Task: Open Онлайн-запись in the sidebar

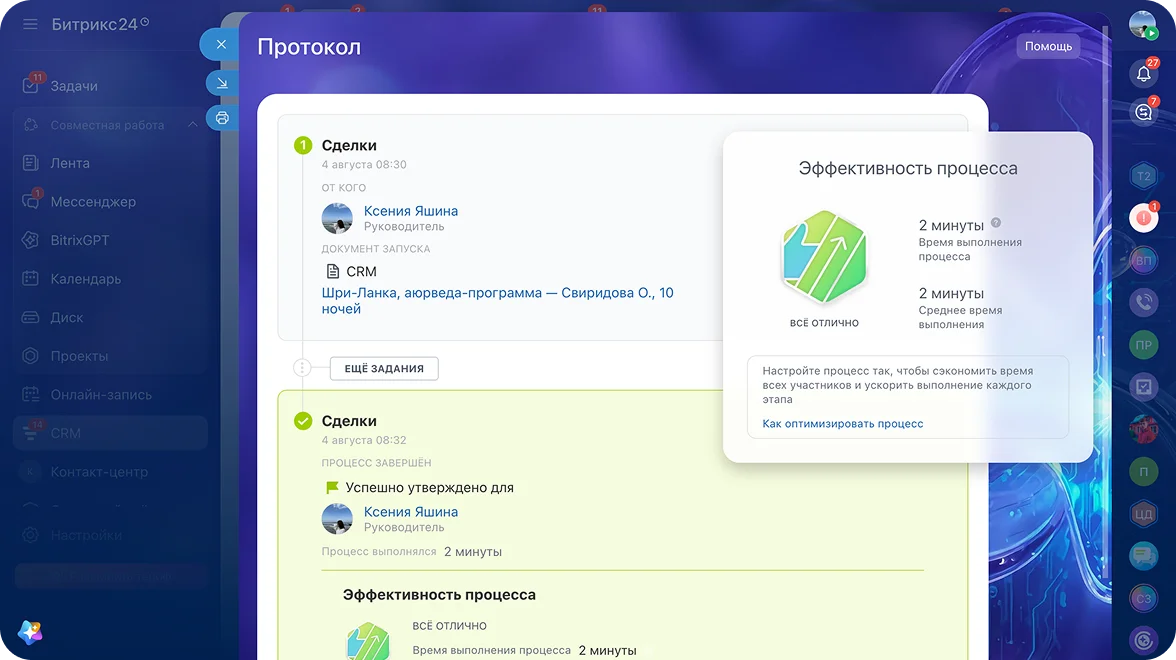Action: 101,394
